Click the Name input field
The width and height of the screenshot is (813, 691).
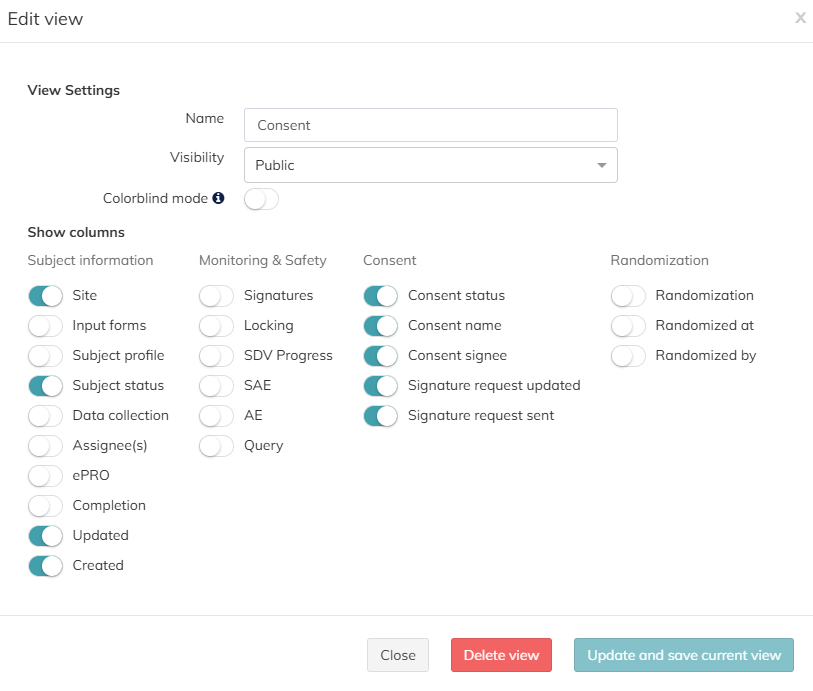pyautogui.click(x=430, y=125)
